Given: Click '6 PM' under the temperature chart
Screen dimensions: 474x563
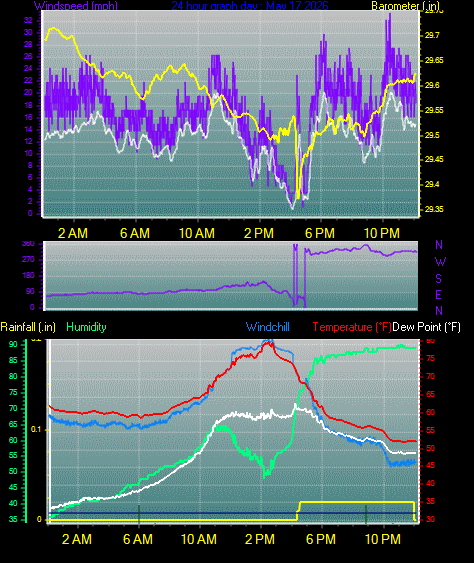Looking at the screenshot, I should click(x=321, y=539).
